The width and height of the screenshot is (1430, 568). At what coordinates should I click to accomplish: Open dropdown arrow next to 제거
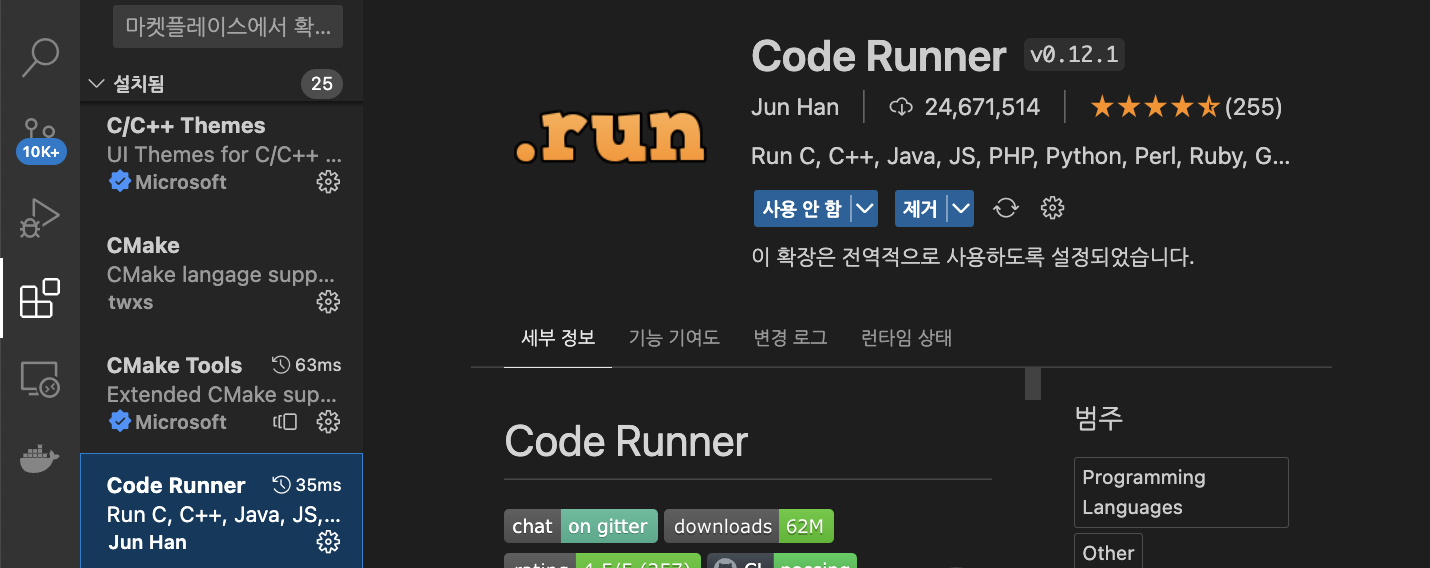click(961, 209)
